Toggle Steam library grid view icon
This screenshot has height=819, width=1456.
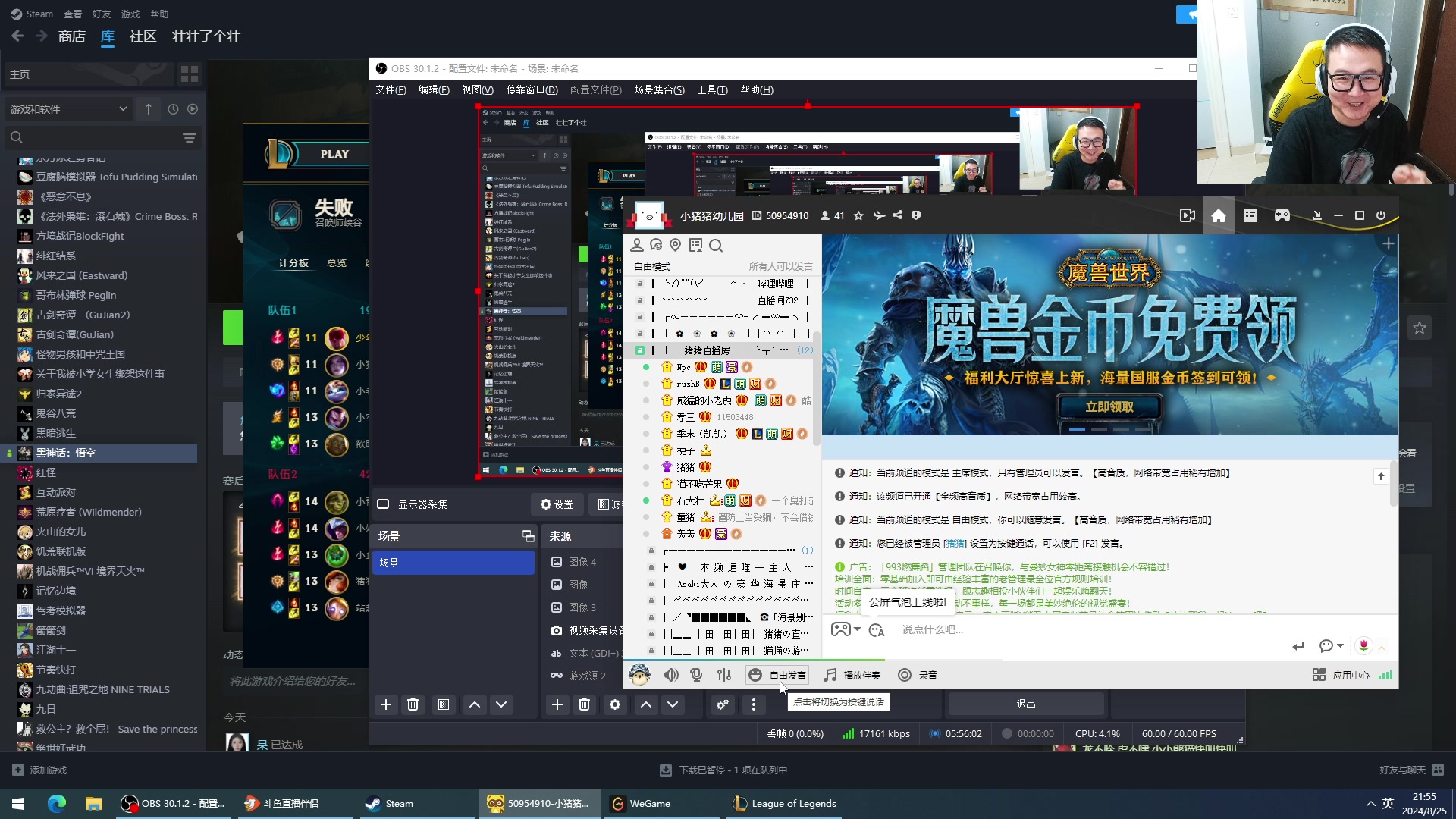click(190, 74)
